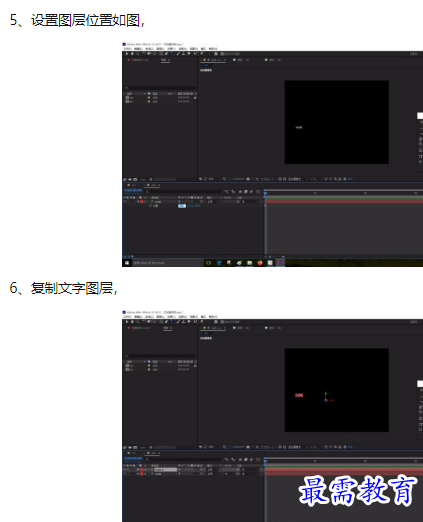Open the resolution dropdown in step 5 viewer
The height and width of the screenshot is (522, 423).
[x=268, y=179]
